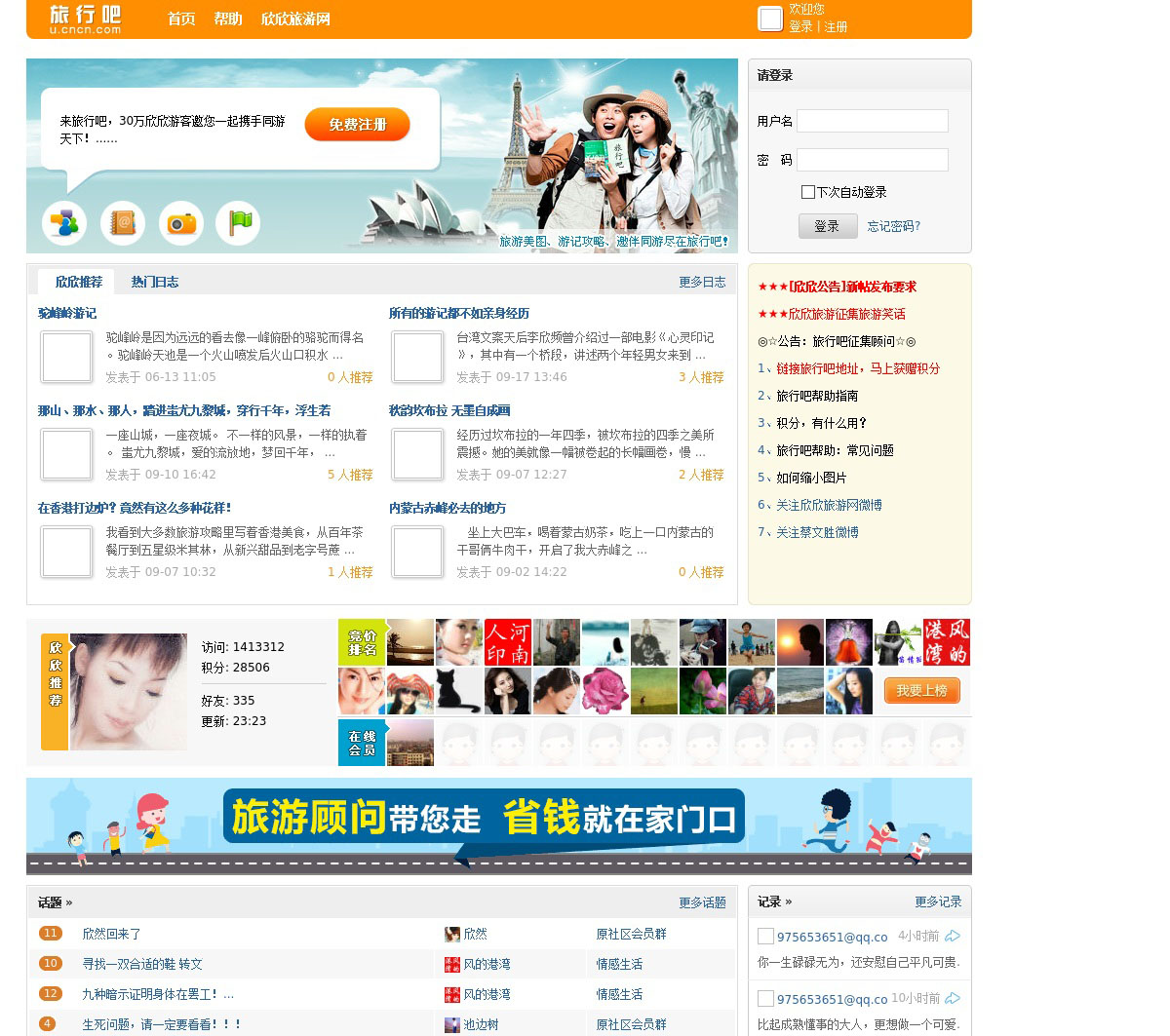Click the 注册 link in header
The image size is (1170, 1036).
pos(837,27)
